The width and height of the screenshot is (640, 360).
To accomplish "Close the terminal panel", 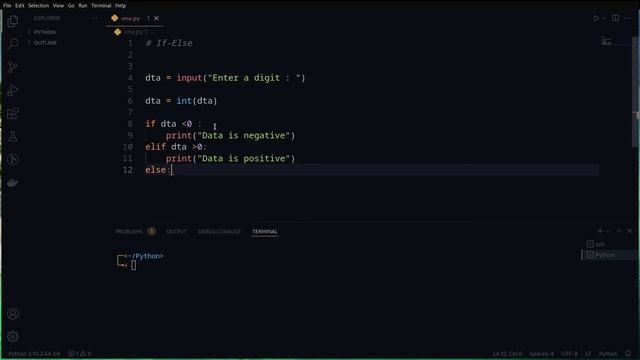I will pyautogui.click(x=629, y=231).
